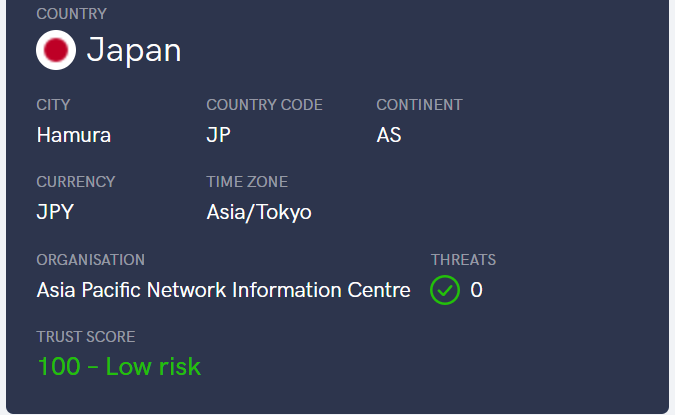Click the COUNTRY label
The height and width of the screenshot is (415, 675).
pyautogui.click(x=71, y=14)
